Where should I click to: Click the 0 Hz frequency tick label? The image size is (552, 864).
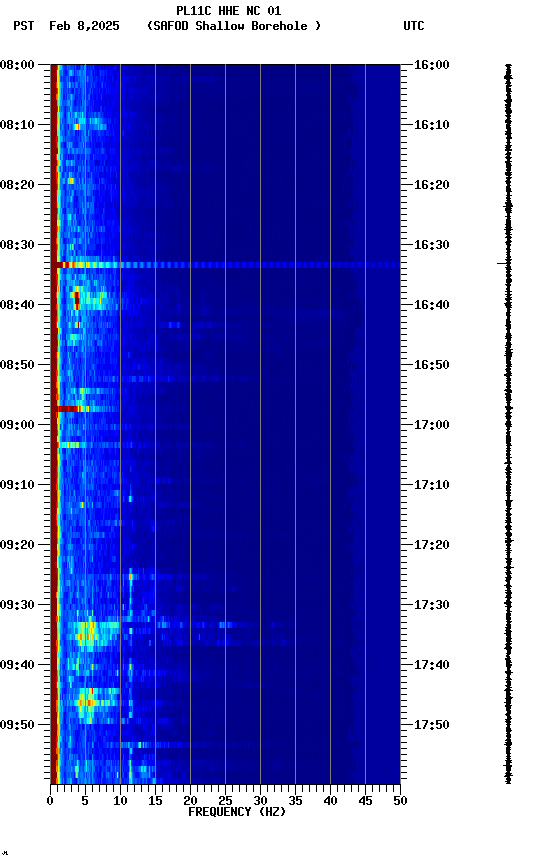pyautogui.click(x=50, y=801)
